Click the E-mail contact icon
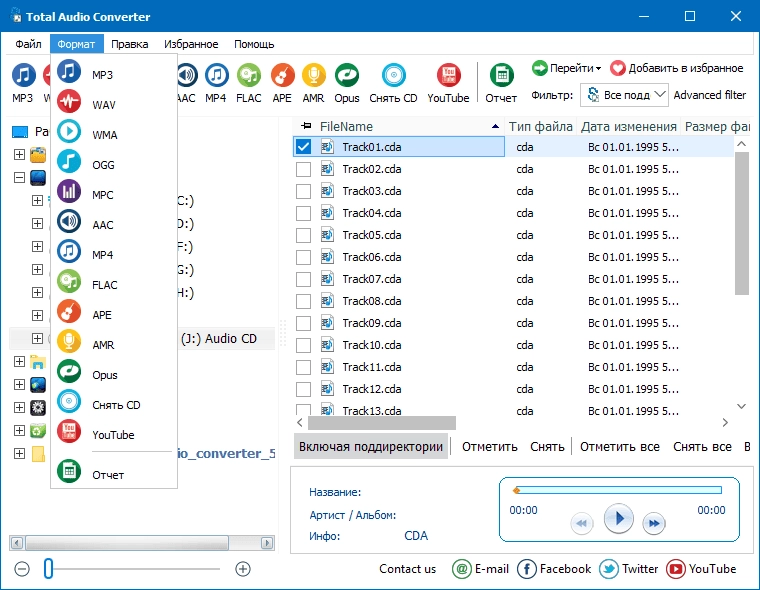 [462, 569]
